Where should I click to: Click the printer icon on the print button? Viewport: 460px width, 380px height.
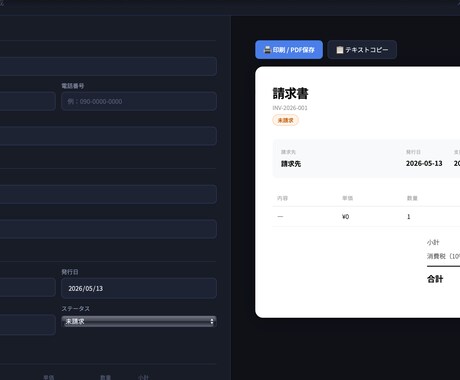267,50
